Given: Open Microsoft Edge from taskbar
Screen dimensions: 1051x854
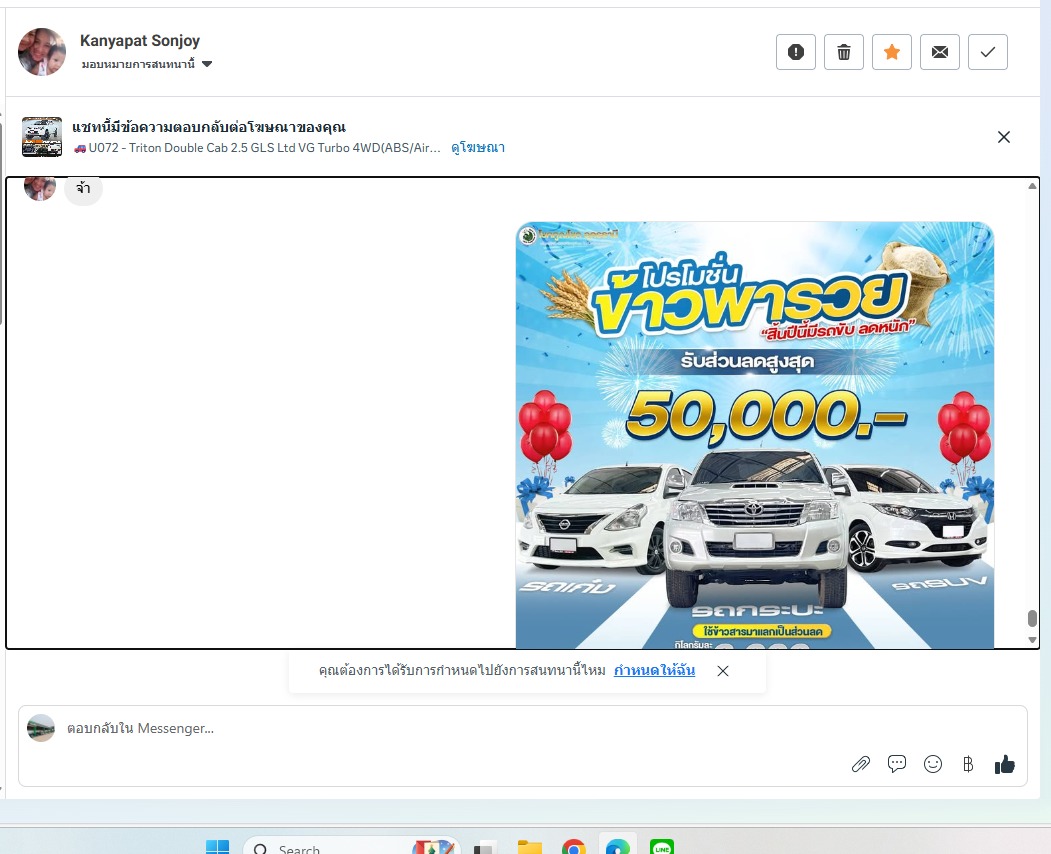Looking at the screenshot, I should coord(618,847).
